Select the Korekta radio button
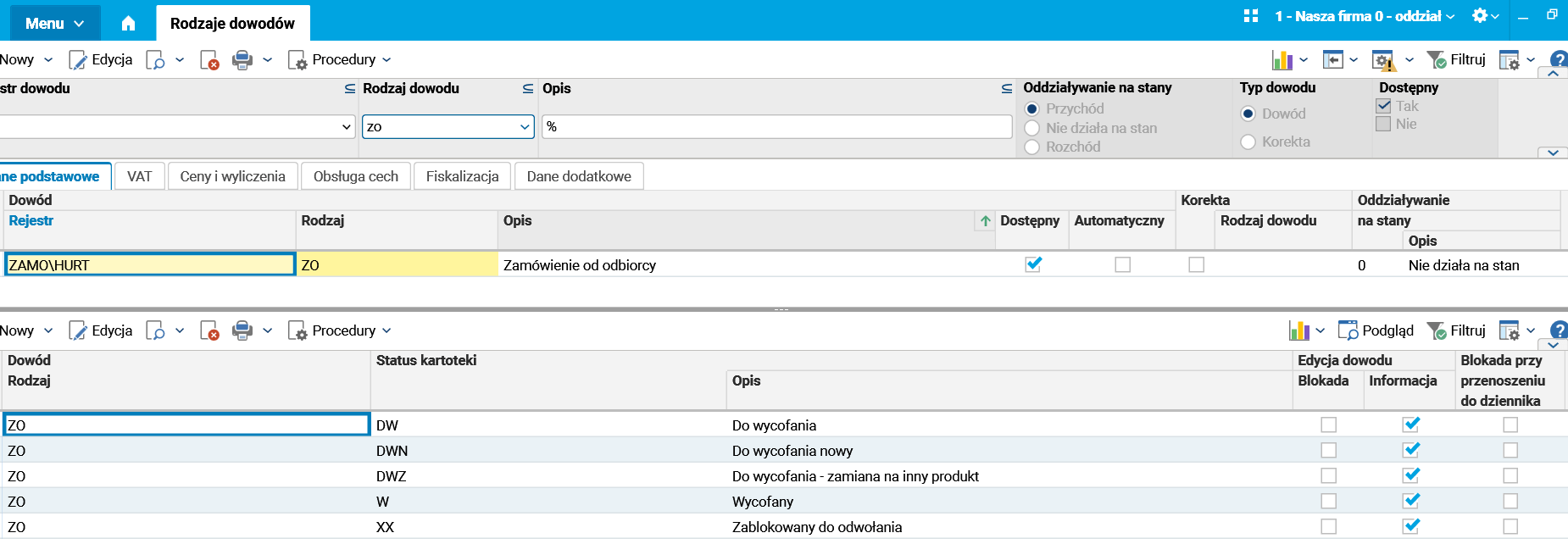 (1248, 142)
